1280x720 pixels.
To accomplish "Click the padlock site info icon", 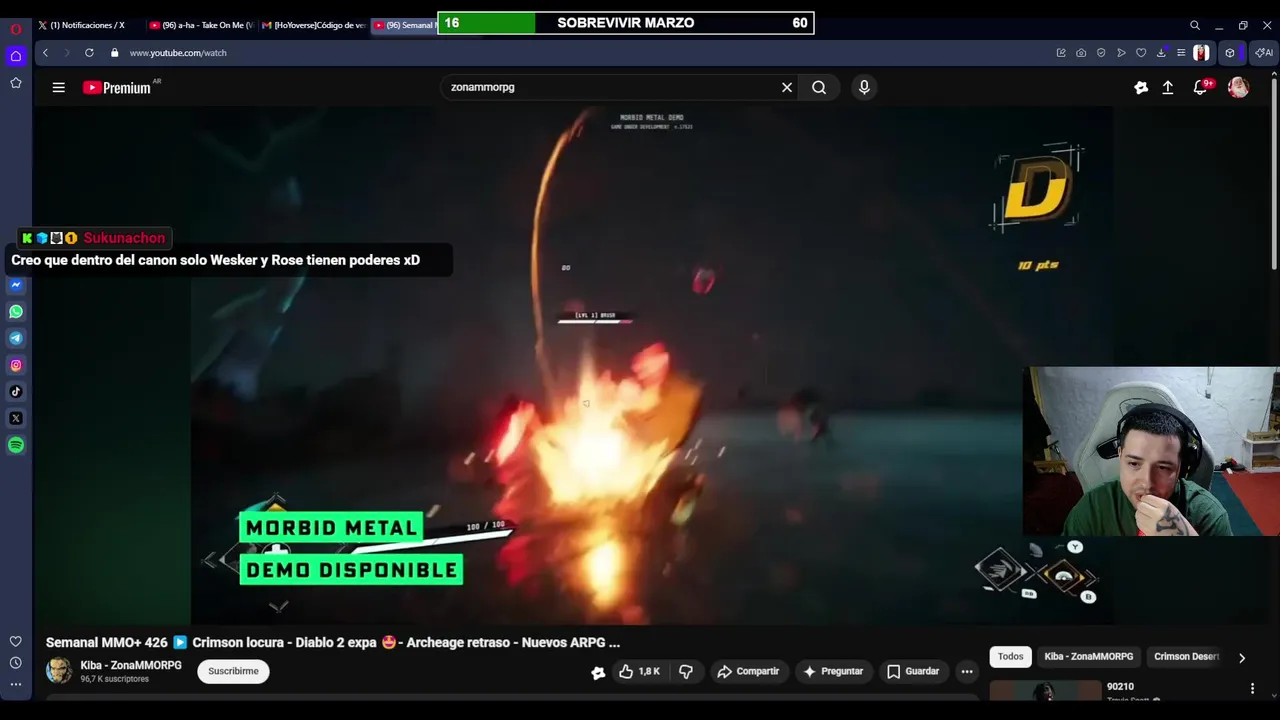I will point(114,53).
